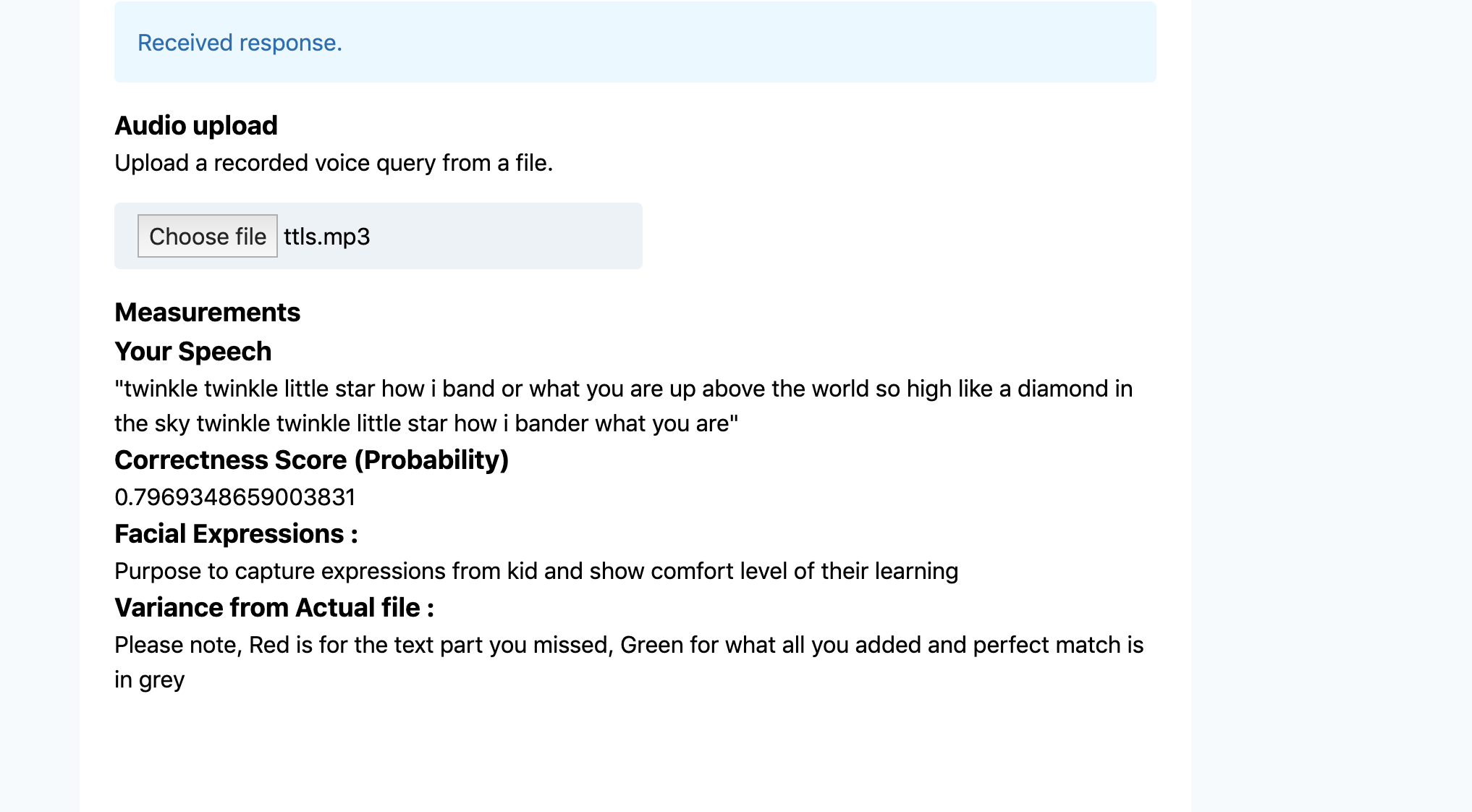1472x812 pixels.
Task: Click the word '(Probability)' in the heading
Action: coord(431,460)
